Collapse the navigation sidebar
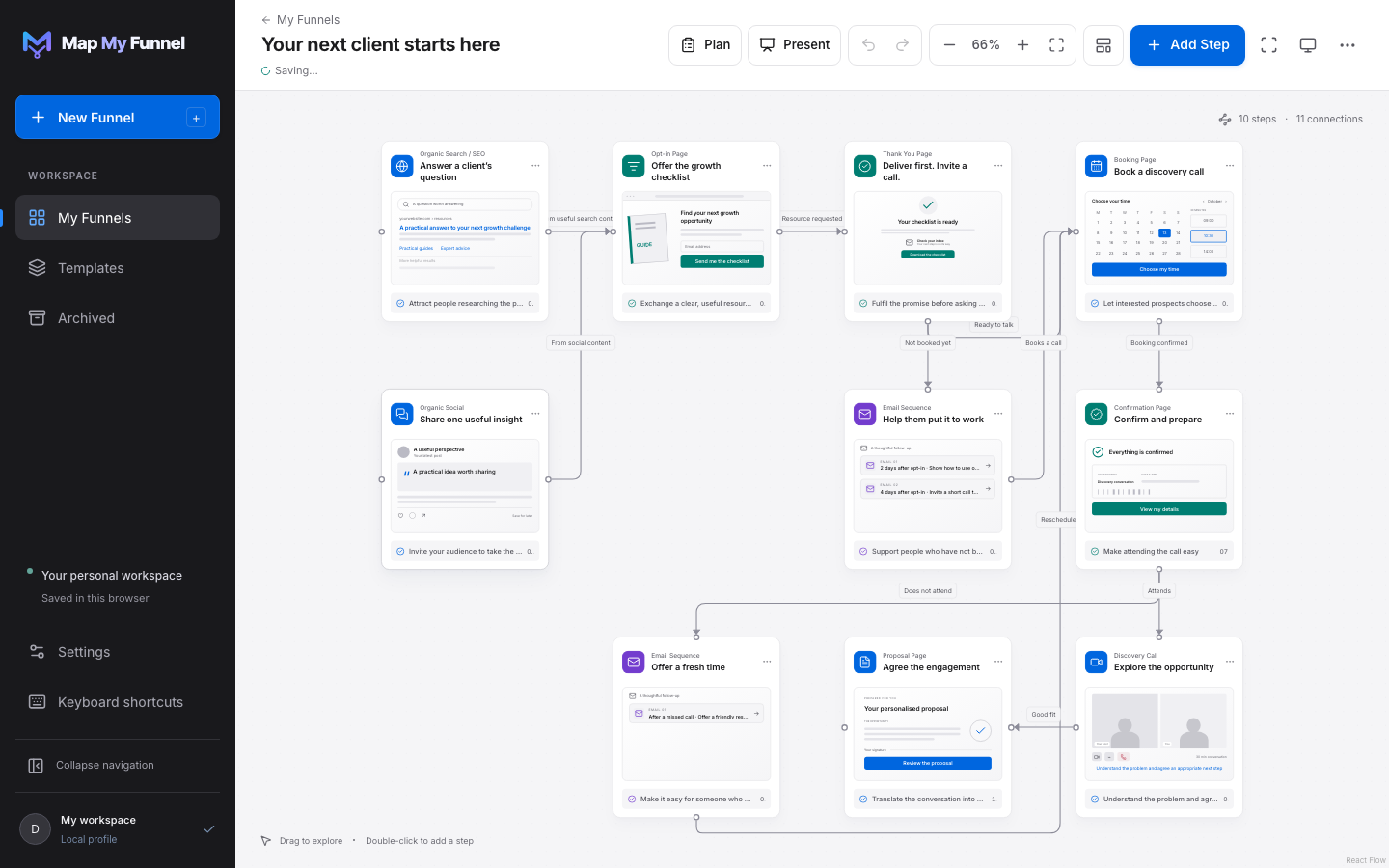This screenshot has width=1389, height=868. click(x=118, y=766)
